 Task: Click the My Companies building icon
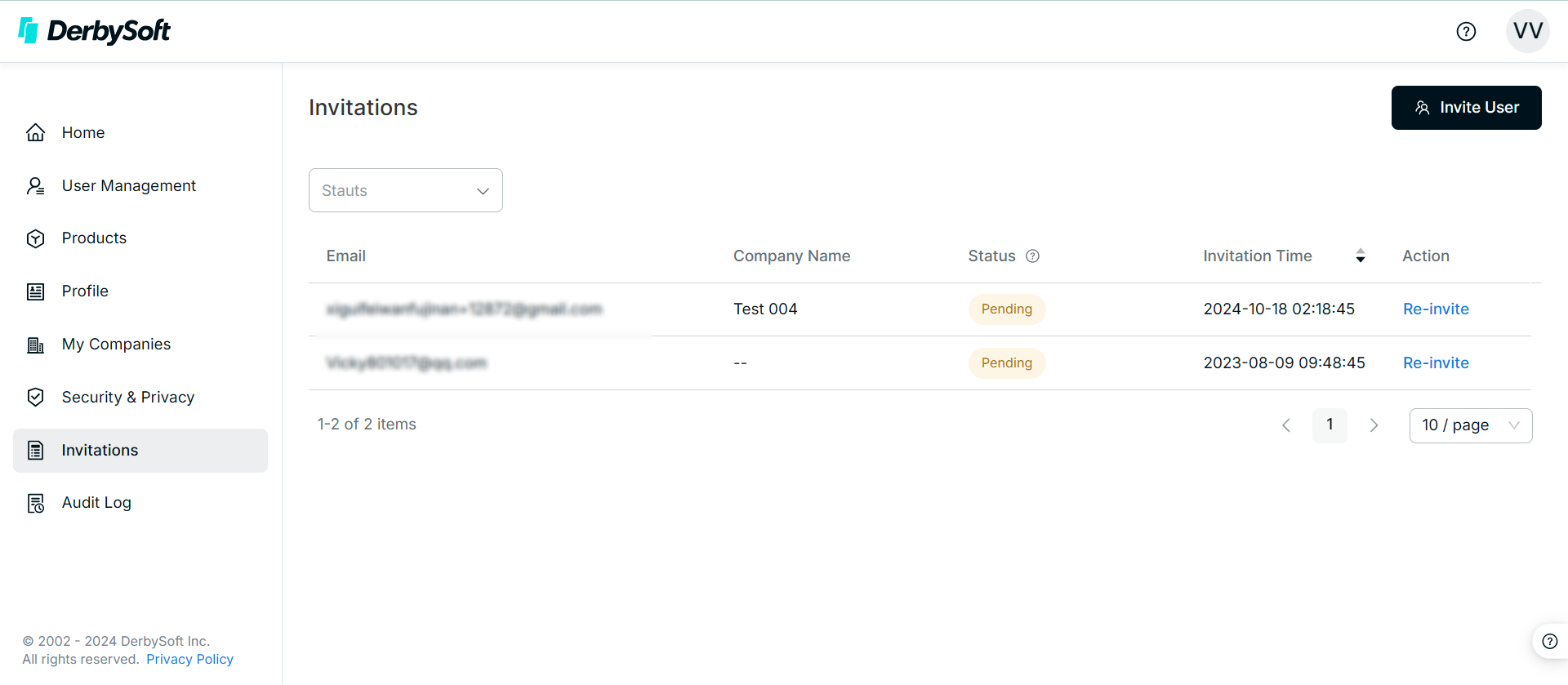pyautogui.click(x=36, y=345)
